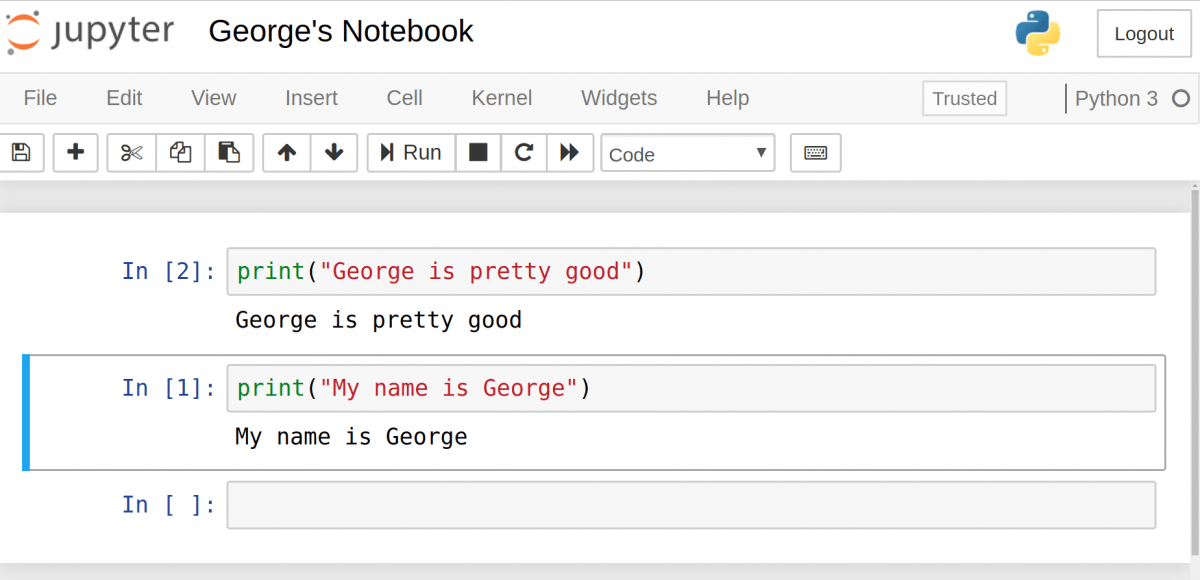Paste cells below clipboard icon
Viewport: 1200px width, 580px height.
tap(229, 153)
